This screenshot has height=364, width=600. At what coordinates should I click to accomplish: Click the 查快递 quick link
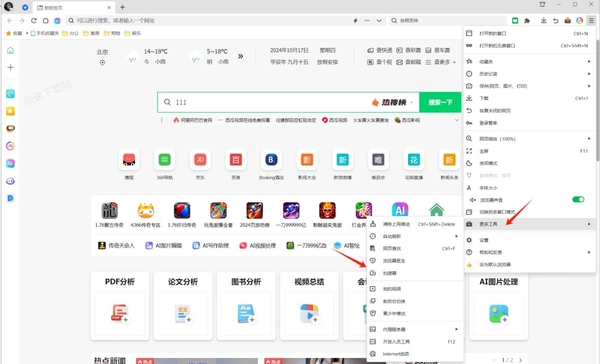[x=380, y=50]
